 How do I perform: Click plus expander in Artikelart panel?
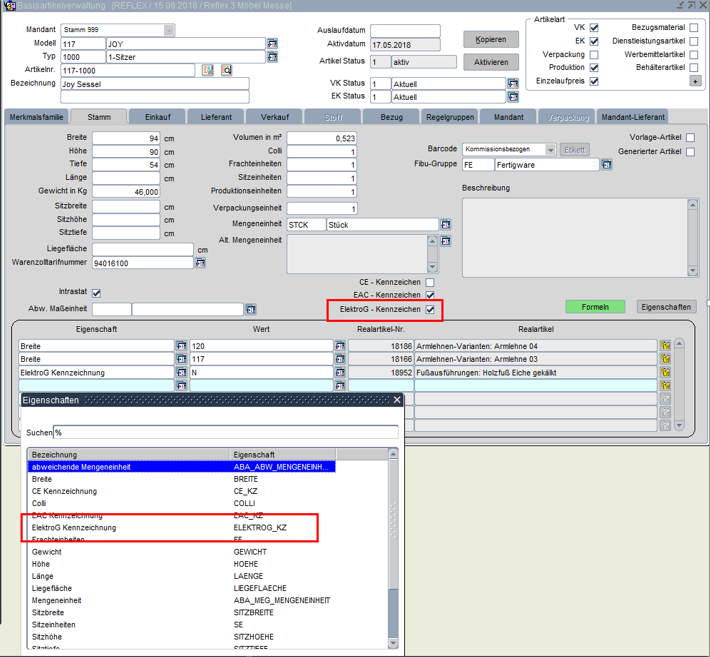[695, 81]
